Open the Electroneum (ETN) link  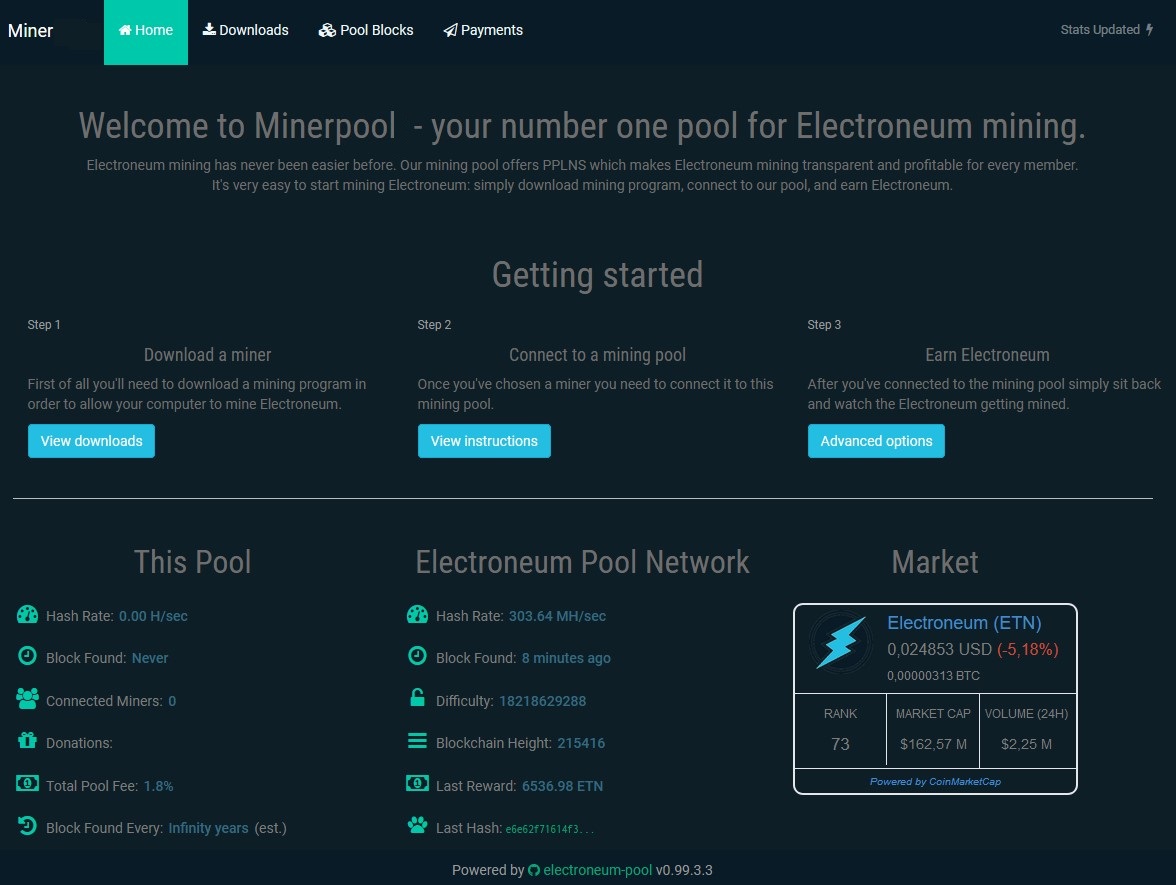[964, 622]
